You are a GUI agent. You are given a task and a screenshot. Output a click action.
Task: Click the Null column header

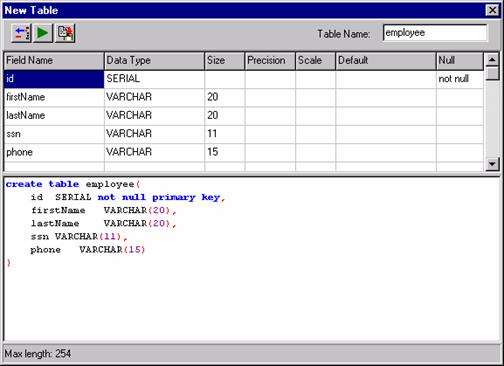(x=460, y=61)
